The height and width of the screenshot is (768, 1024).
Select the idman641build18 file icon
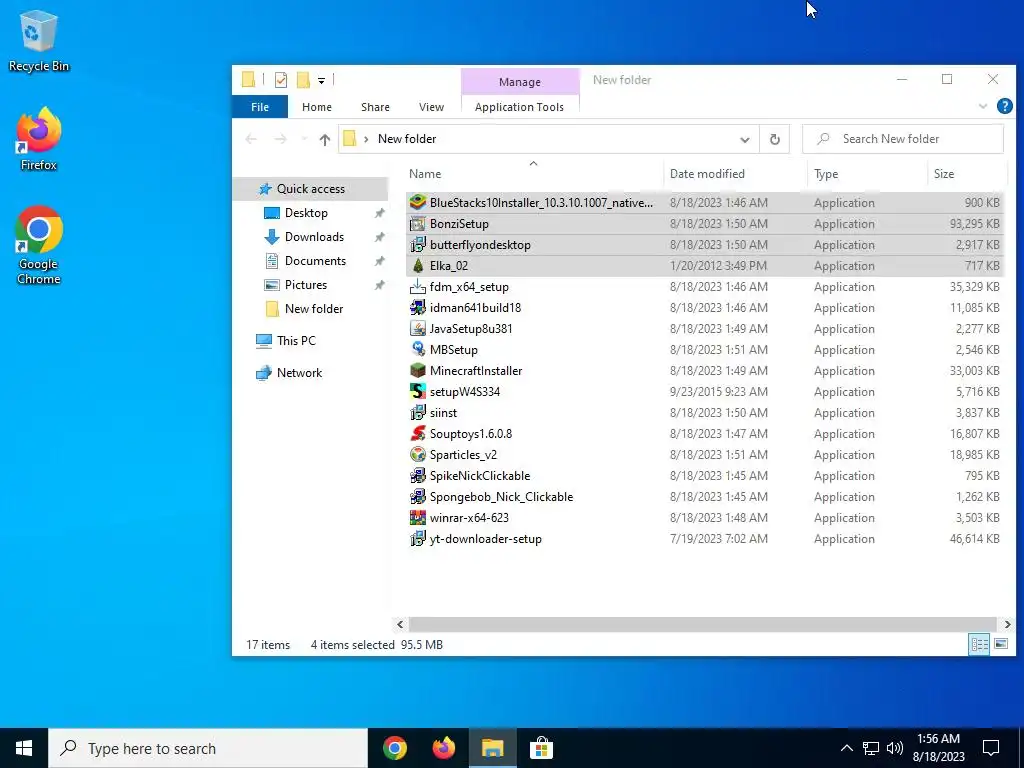418,307
